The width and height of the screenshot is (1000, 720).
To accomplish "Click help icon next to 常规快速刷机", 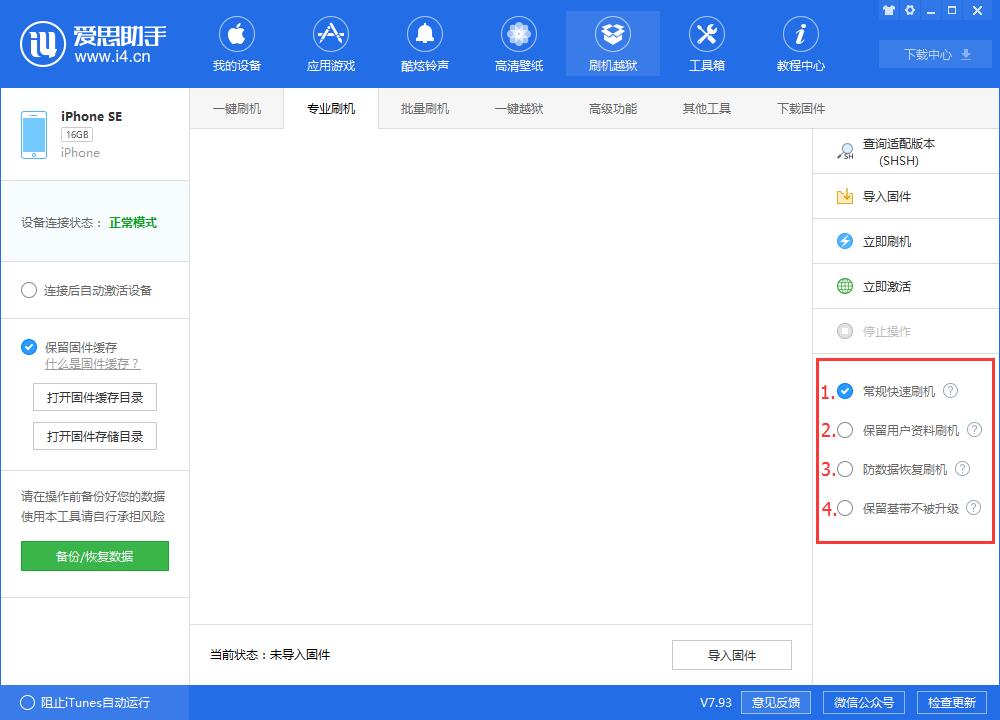I will tap(951, 391).
